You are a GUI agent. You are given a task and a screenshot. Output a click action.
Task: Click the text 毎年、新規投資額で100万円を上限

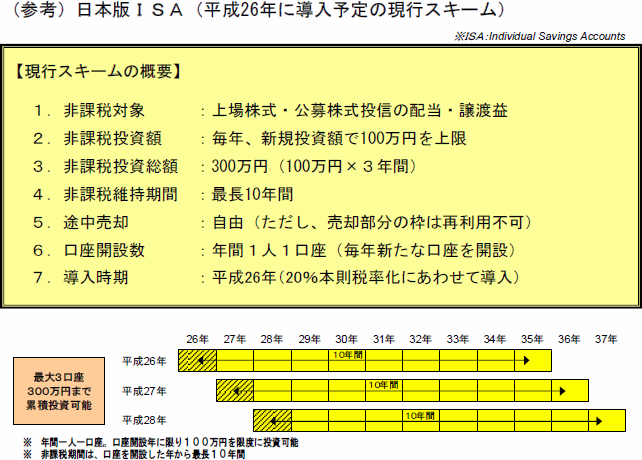[339, 138]
